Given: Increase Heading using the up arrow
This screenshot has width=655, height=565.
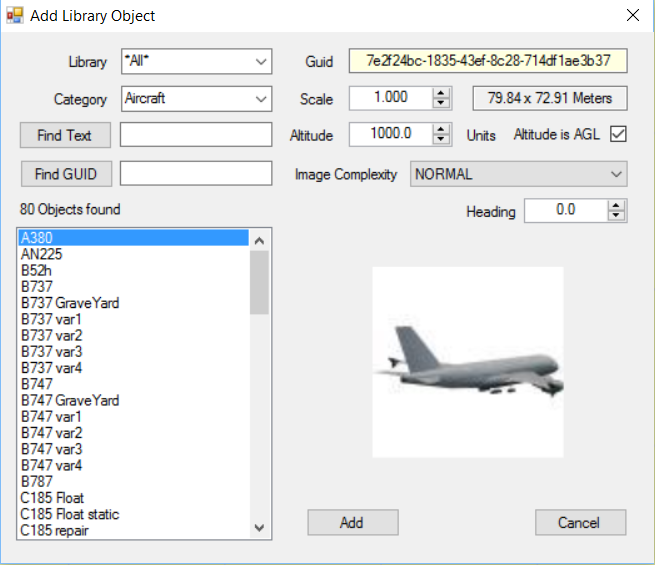Looking at the screenshot, I should click(x=616, y=206).
